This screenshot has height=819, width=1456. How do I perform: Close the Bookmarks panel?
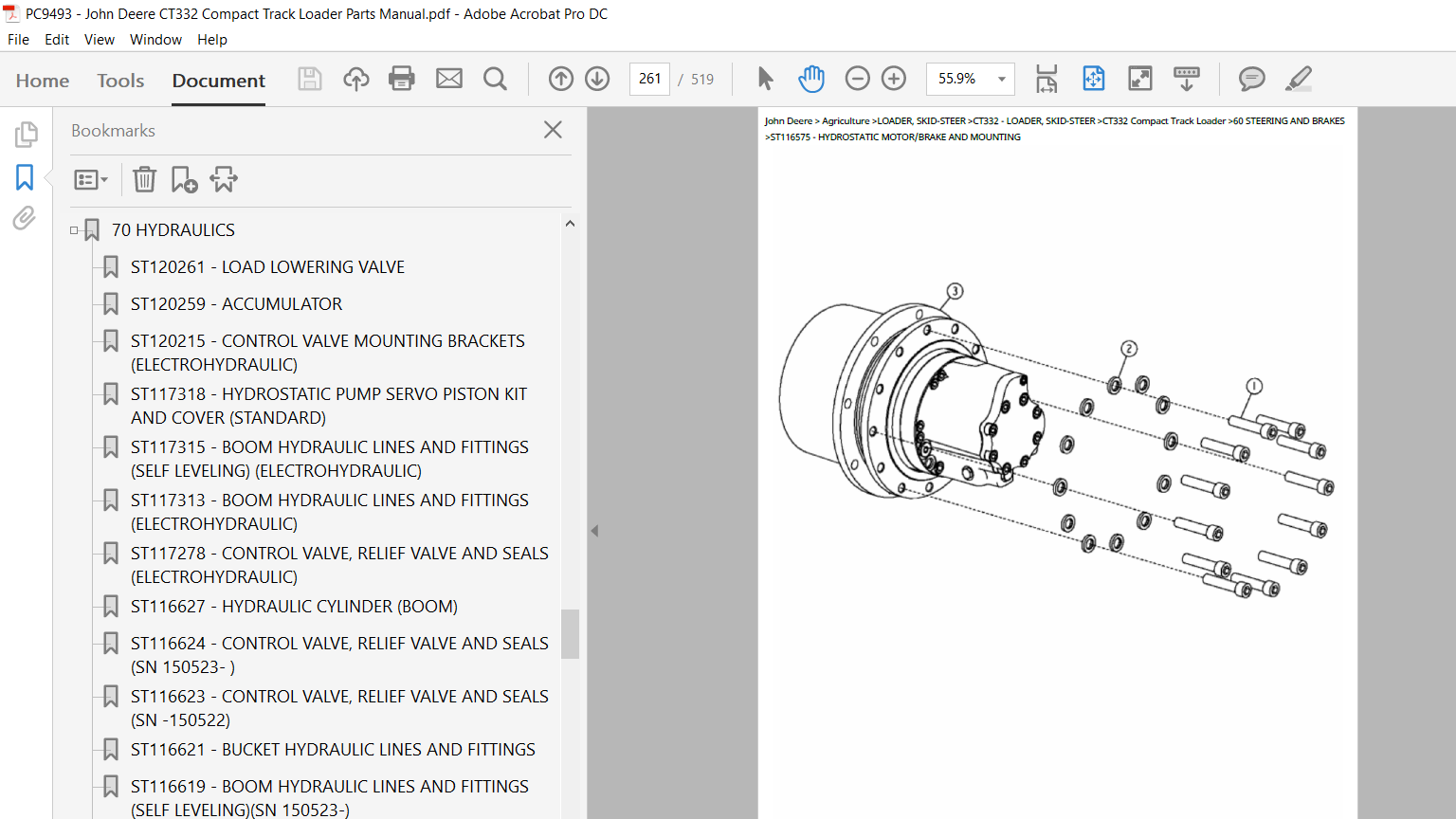(x=554, y=130)
